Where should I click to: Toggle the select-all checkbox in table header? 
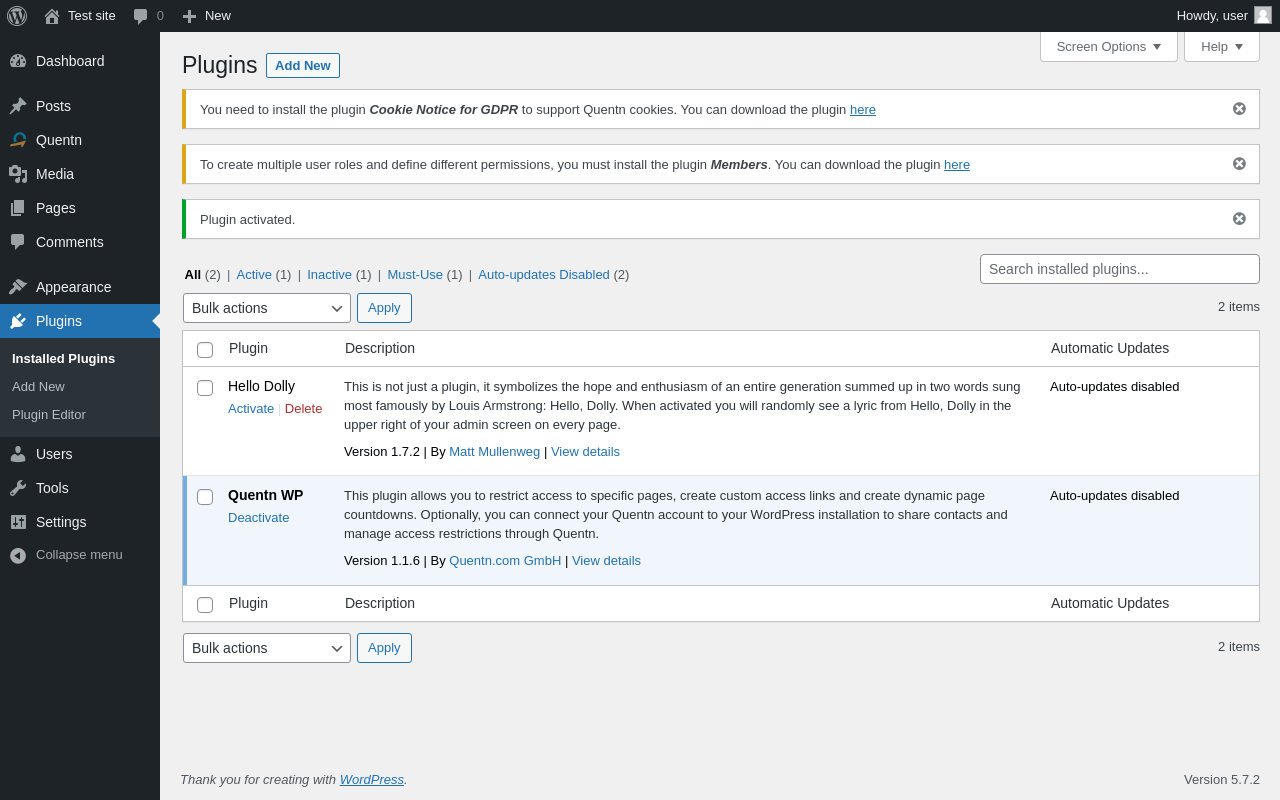[x=205, y=350]
